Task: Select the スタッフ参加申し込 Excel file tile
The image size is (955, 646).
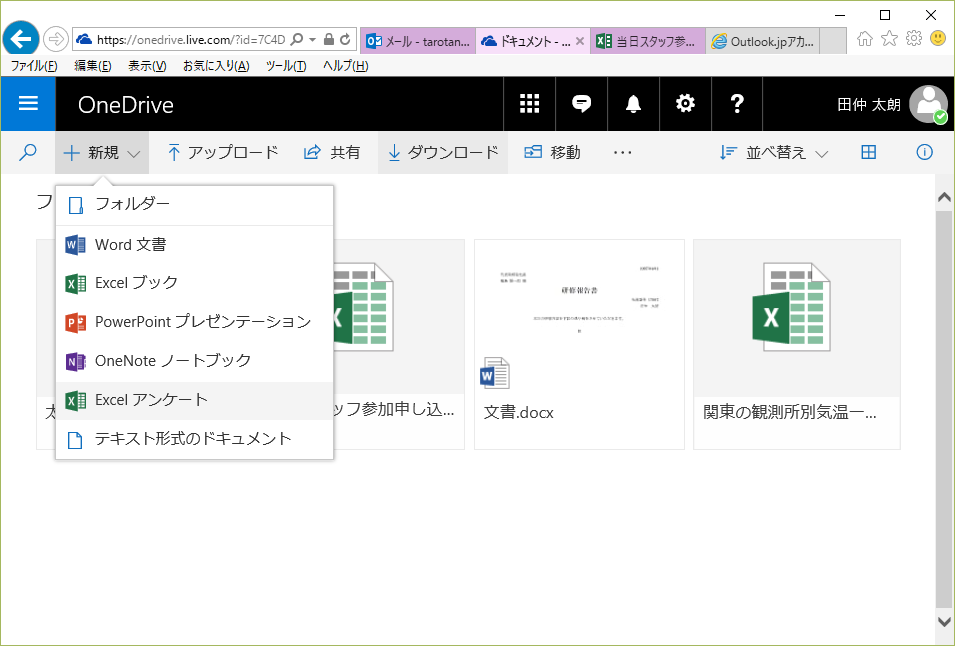Action: pyautogui.click(x=399, y=345)
